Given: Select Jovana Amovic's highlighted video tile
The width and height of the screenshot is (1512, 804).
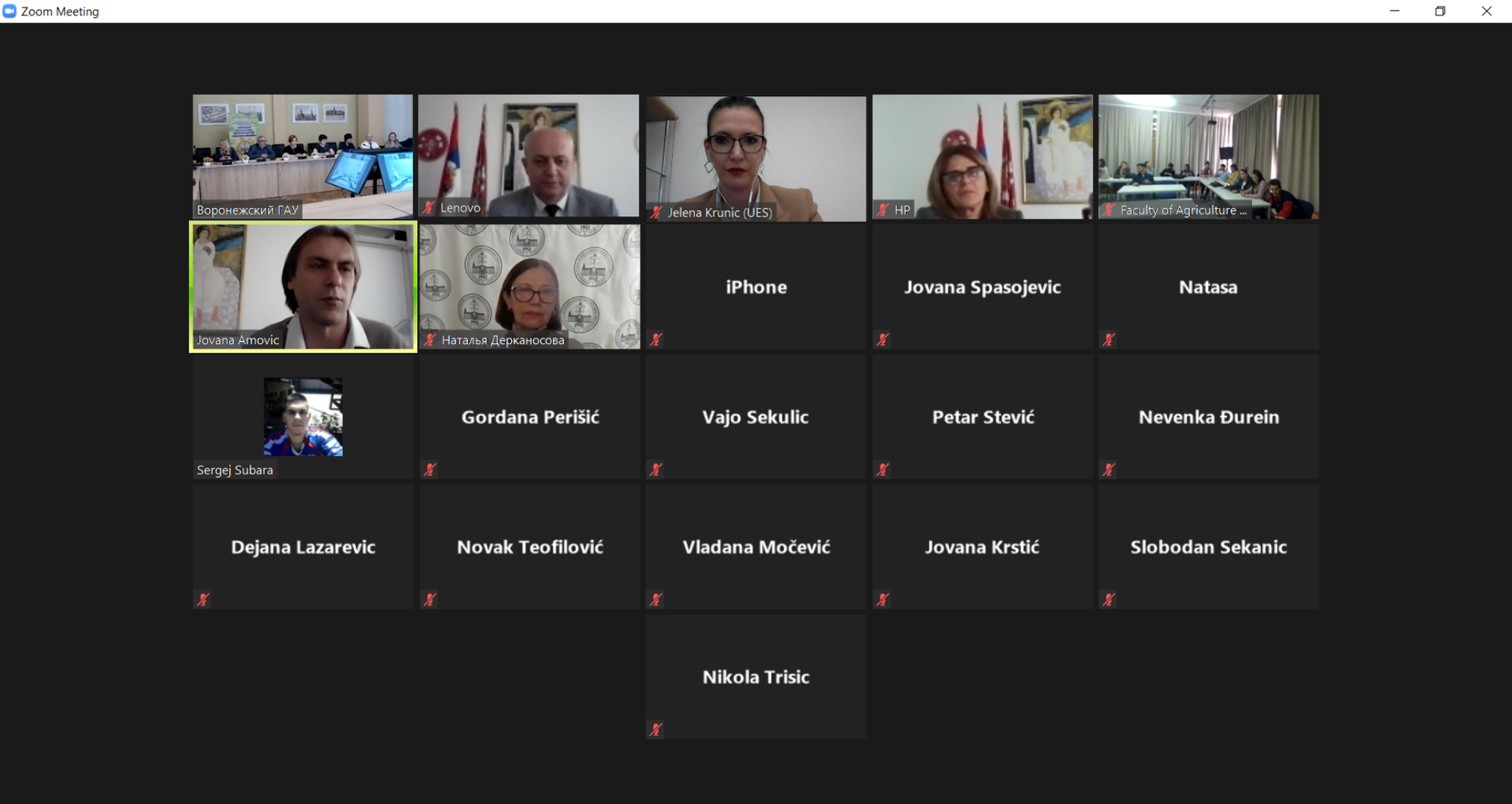Looking at the screenshot, I should tap(302, 287).
